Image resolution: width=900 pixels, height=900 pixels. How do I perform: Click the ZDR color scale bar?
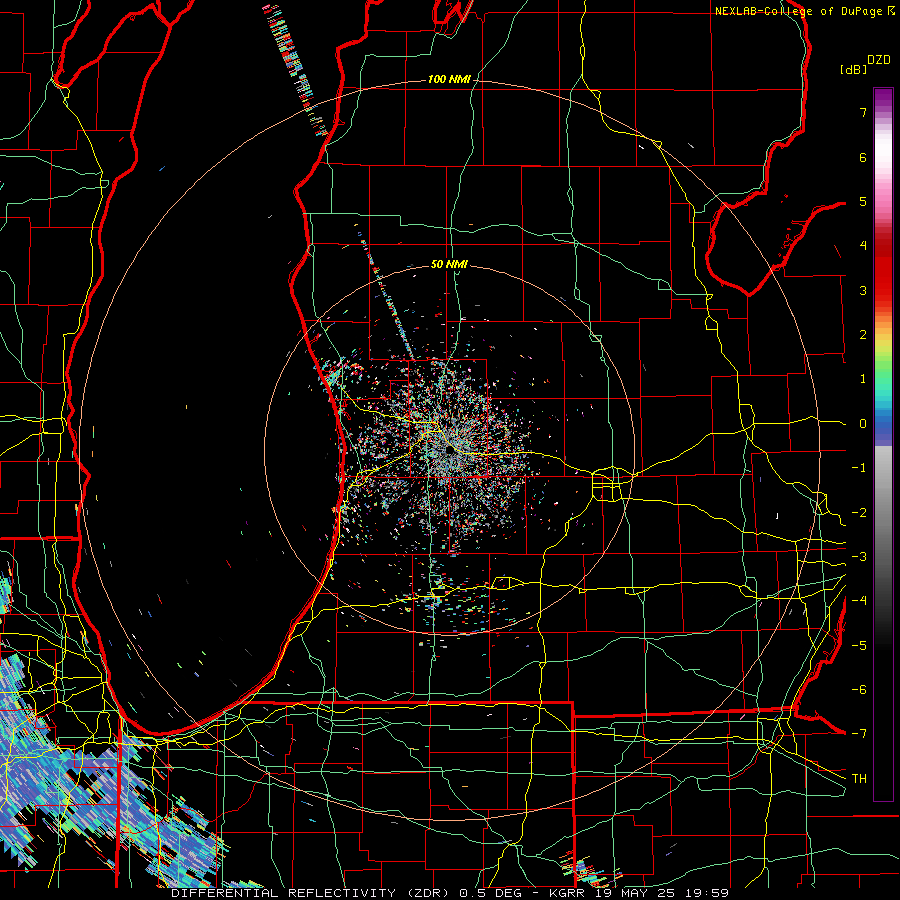pos(883,444)
